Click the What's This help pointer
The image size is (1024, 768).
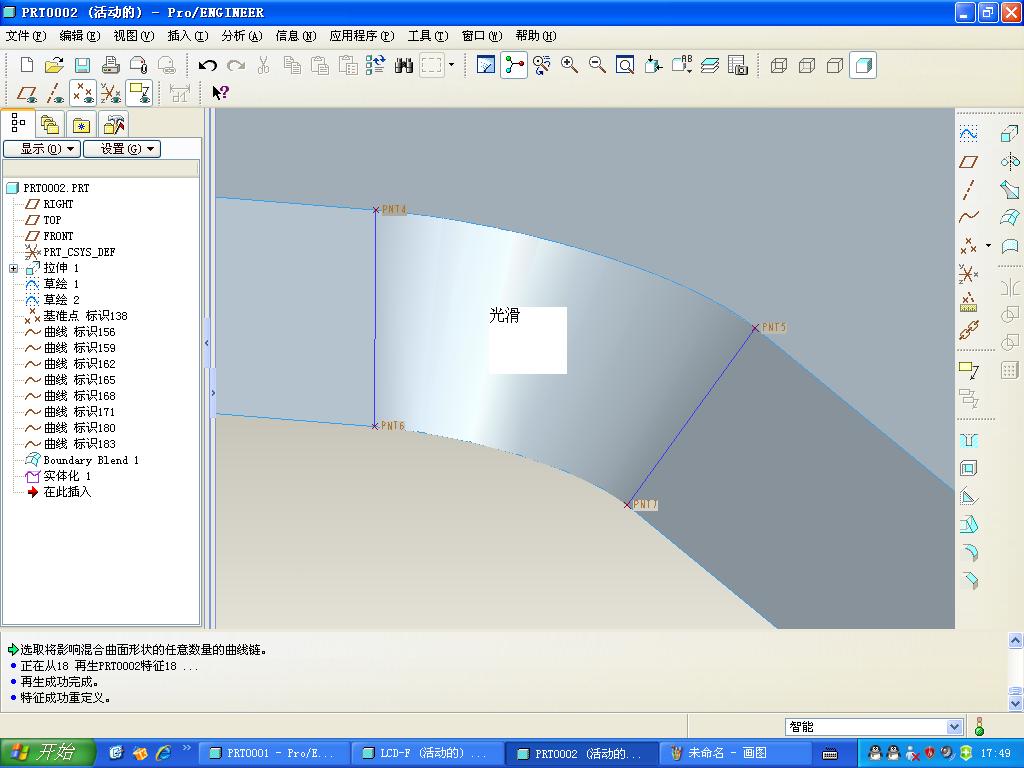tap(220, 92)
